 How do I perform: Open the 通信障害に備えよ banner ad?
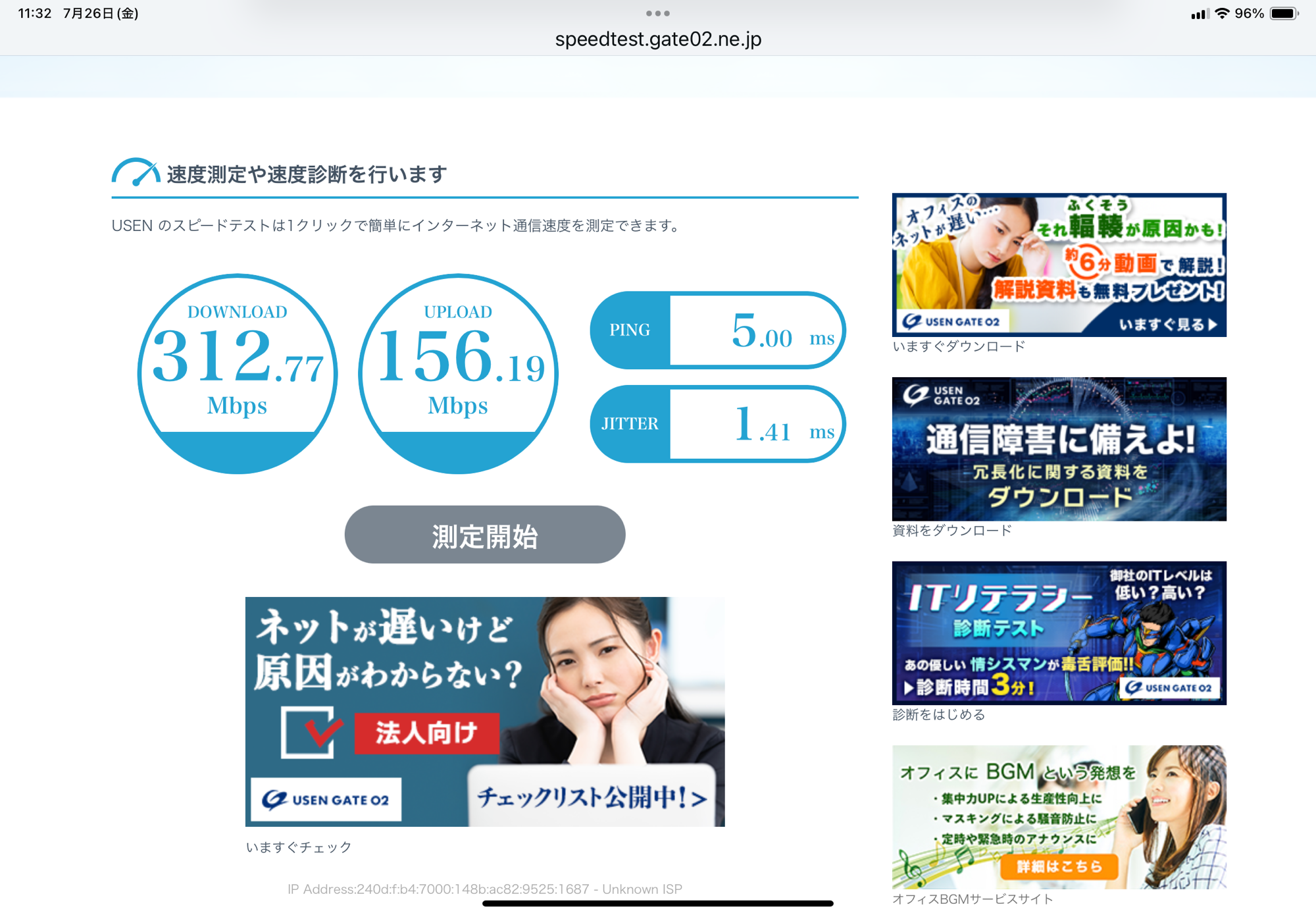point(1059,449)
